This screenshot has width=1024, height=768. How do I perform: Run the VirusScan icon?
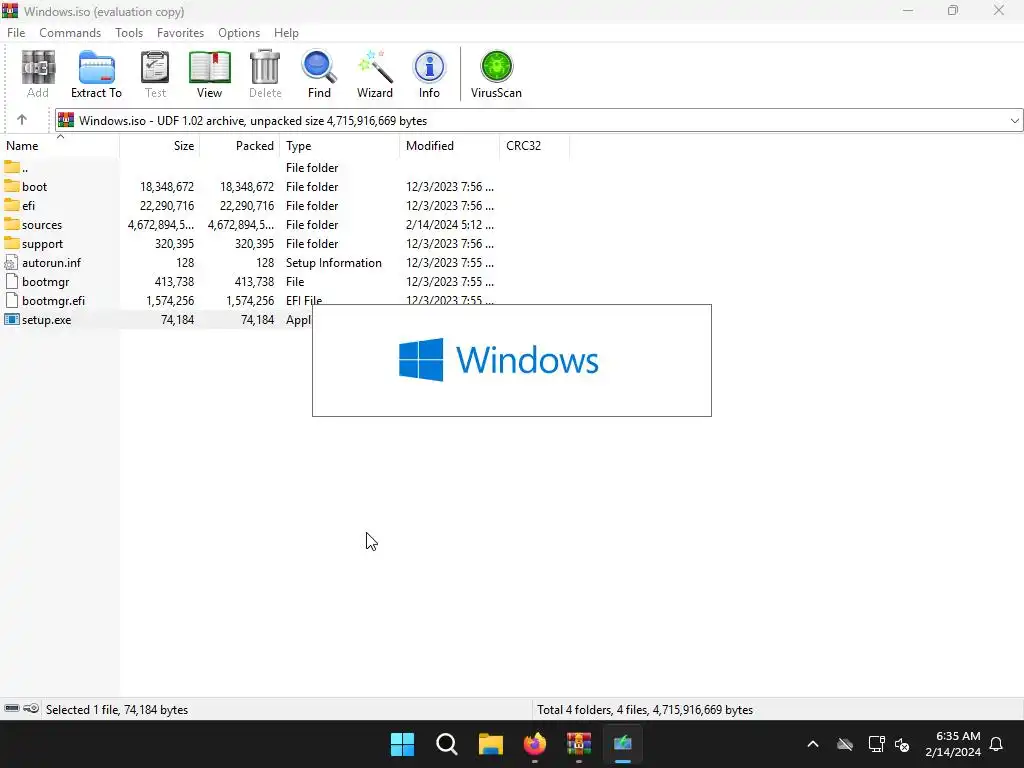point(496,67)
